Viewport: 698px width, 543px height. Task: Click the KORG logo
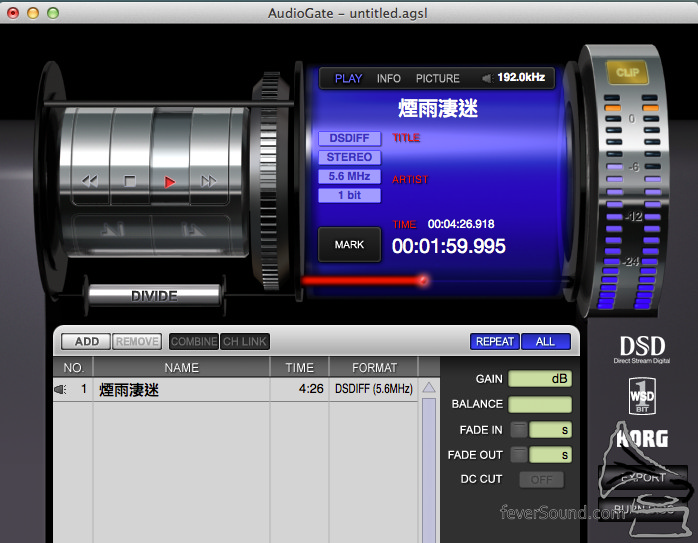coord(642,439)
